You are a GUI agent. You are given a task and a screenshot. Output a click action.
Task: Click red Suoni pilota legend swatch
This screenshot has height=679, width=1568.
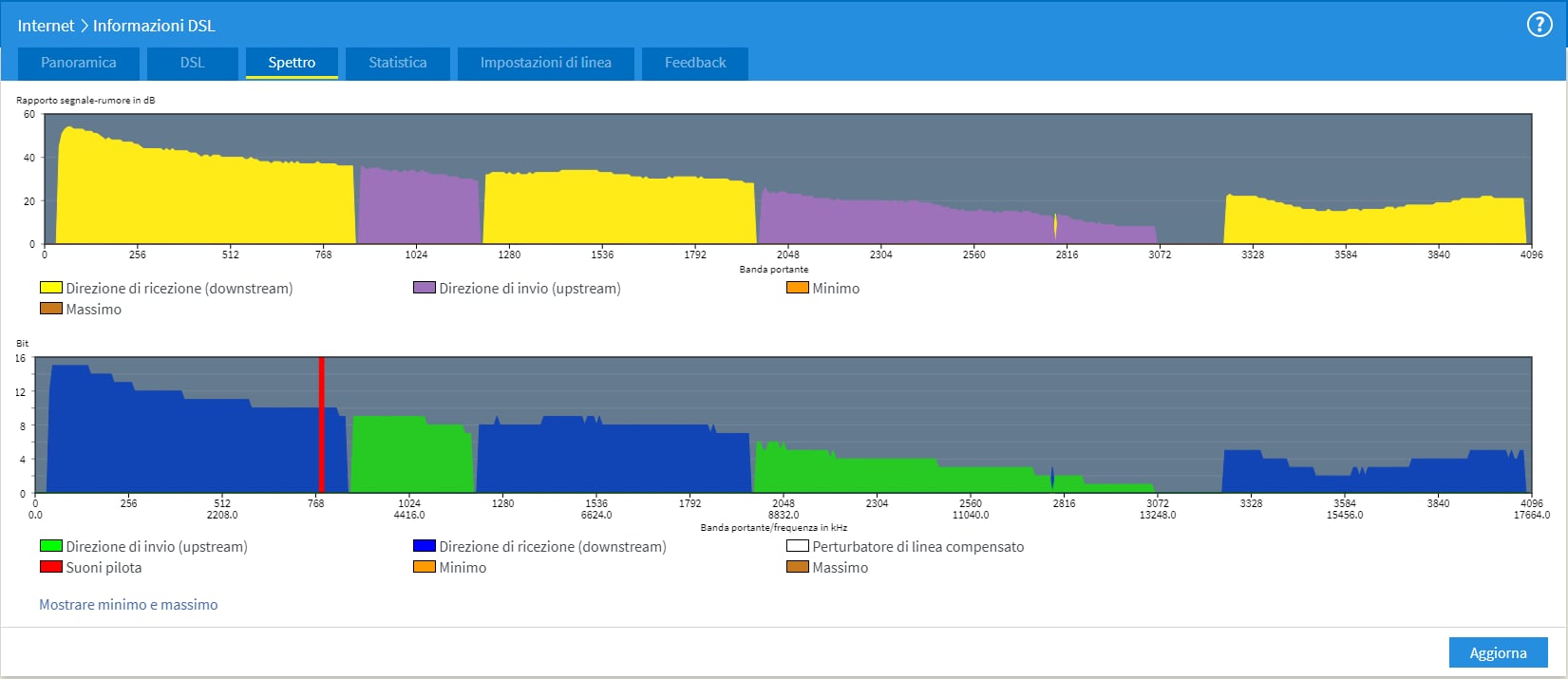[x=50, y=567]
